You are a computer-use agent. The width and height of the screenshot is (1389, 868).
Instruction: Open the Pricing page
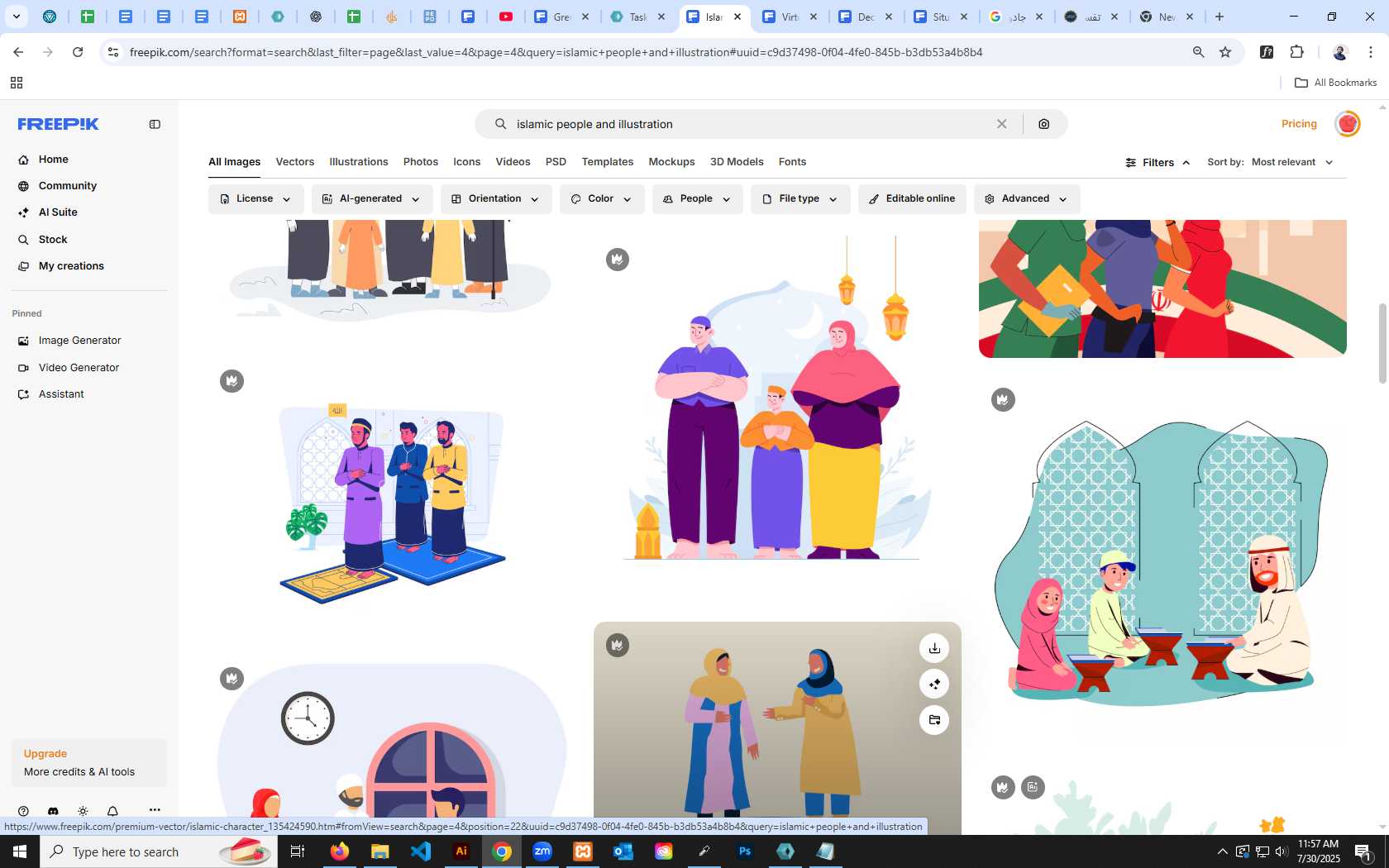pos(1299,124)
